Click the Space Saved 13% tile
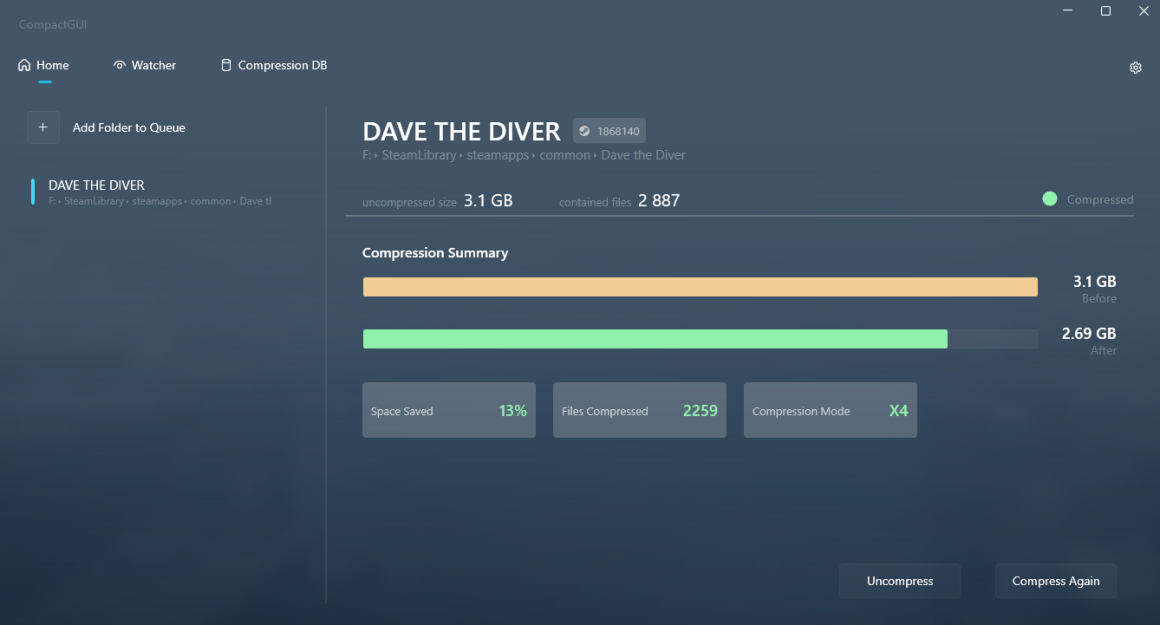 [x=449, y=410]
